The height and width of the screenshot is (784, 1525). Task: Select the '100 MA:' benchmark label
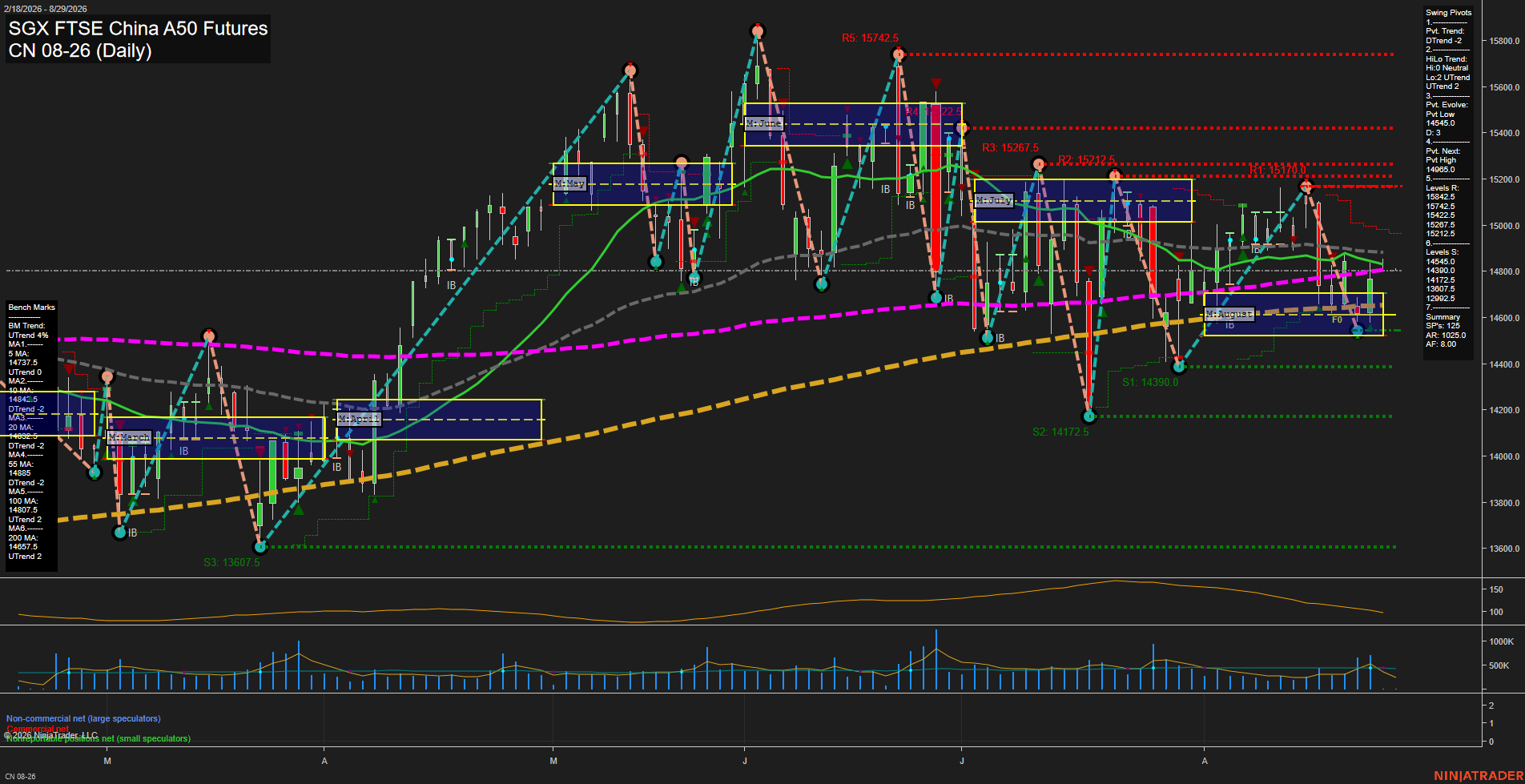tap(22, 501)
